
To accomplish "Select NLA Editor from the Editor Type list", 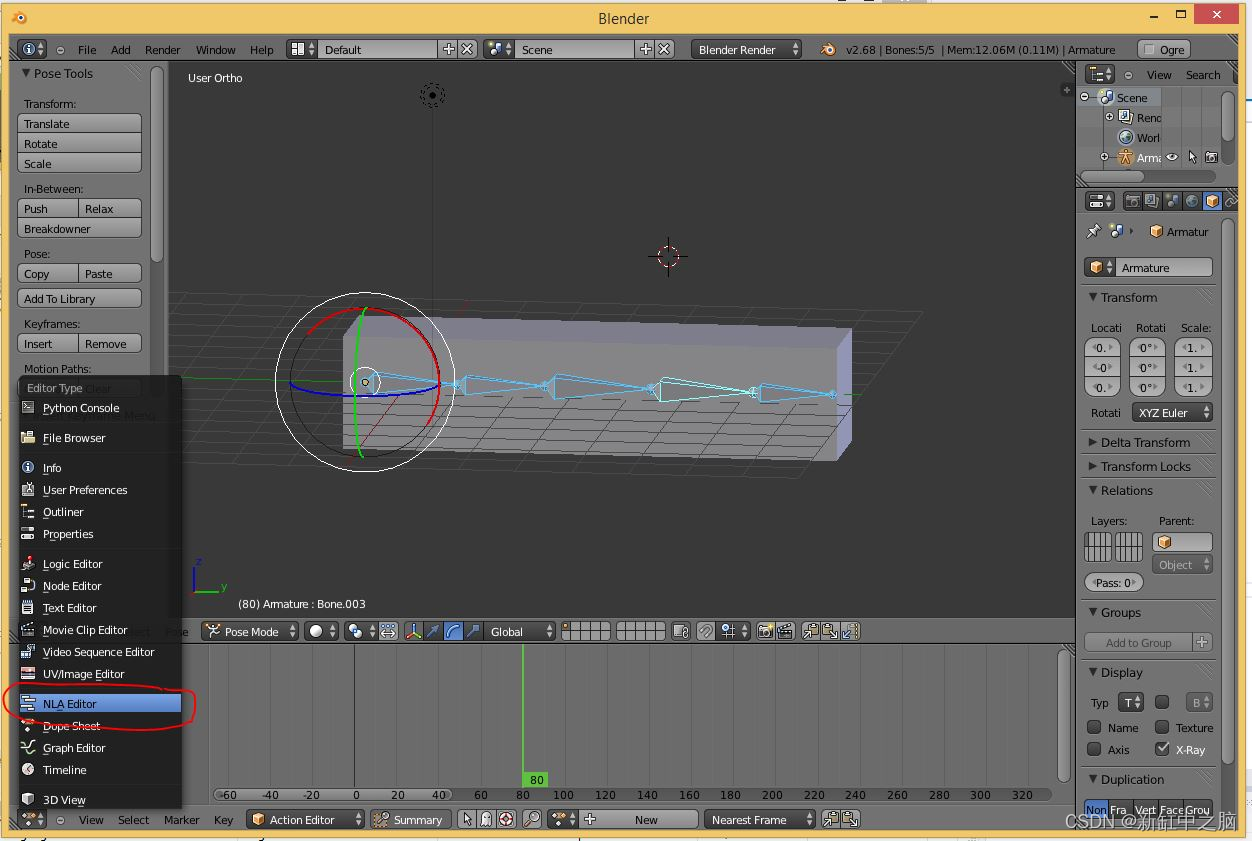I will [x=100, y=704].
